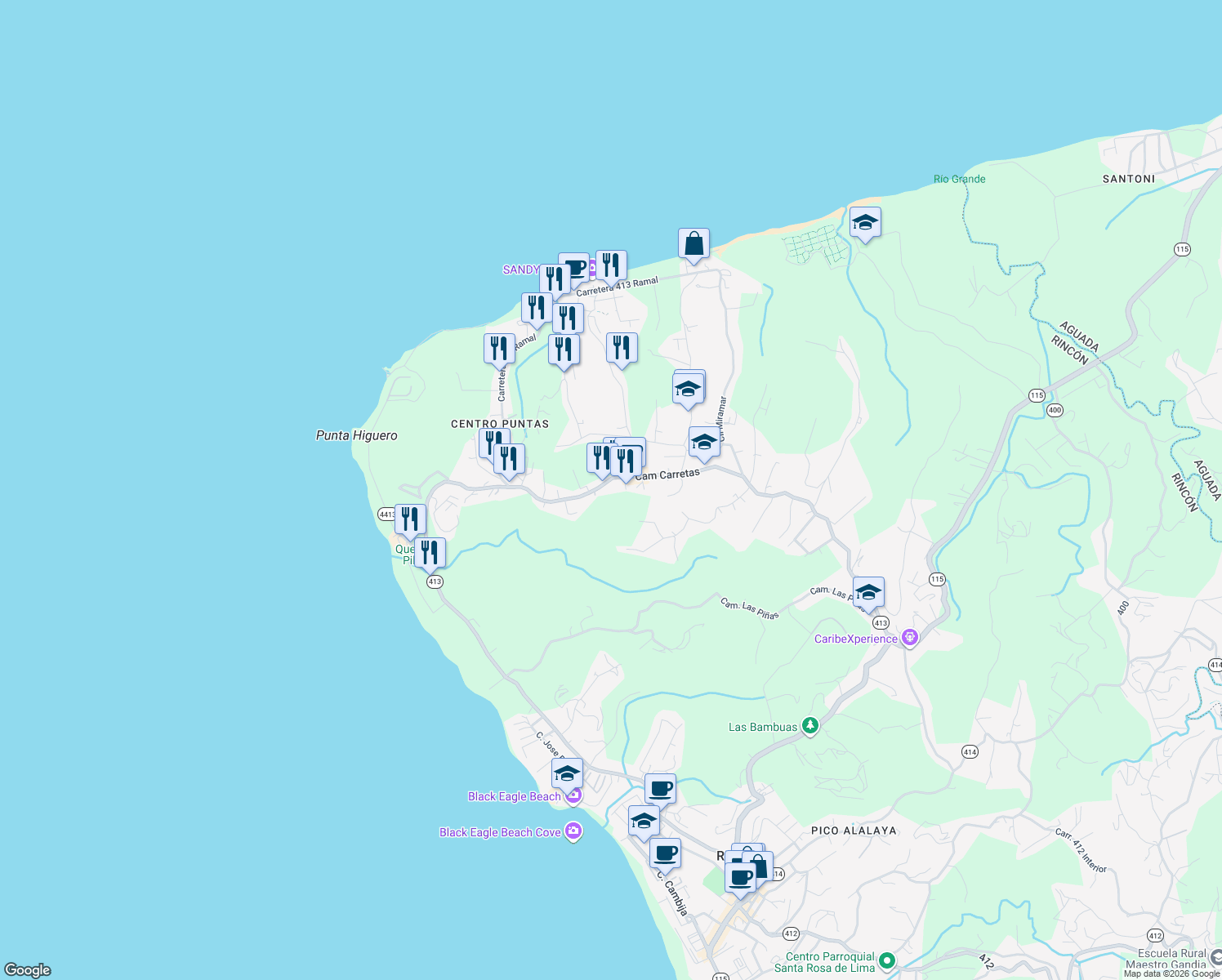Select the shopping bag marker near the northern beach

click(x=695, y=243)
